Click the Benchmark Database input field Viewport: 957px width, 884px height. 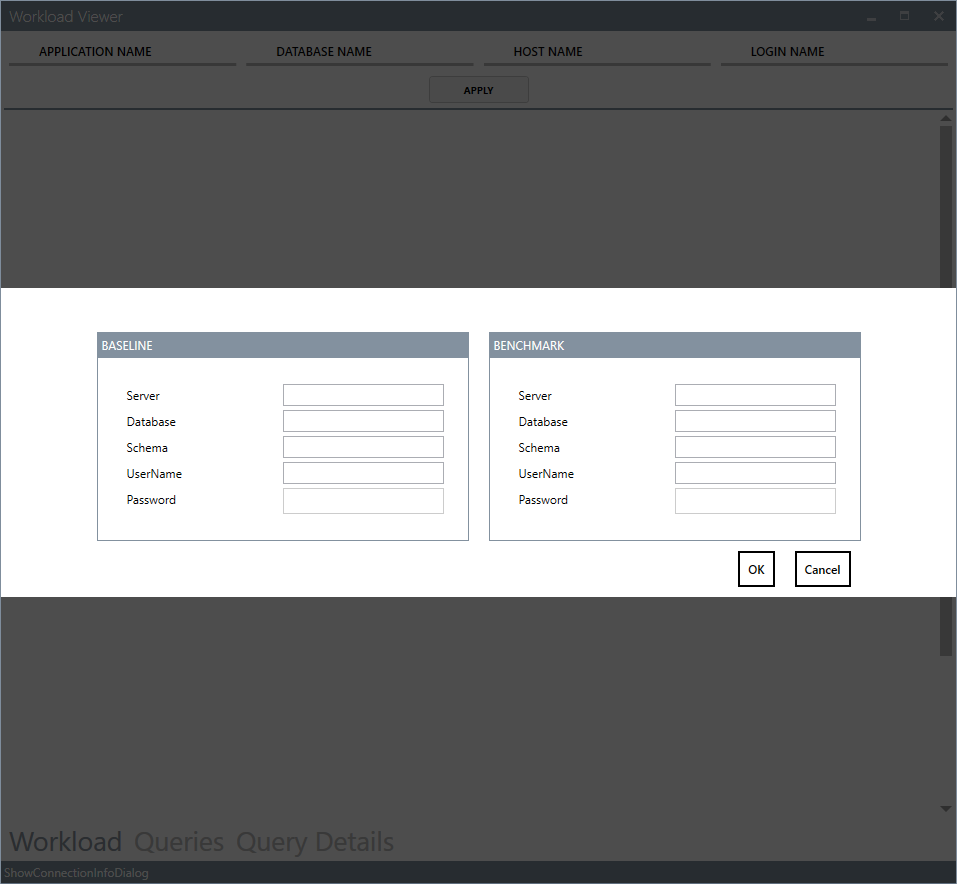(x=755, y=421)
